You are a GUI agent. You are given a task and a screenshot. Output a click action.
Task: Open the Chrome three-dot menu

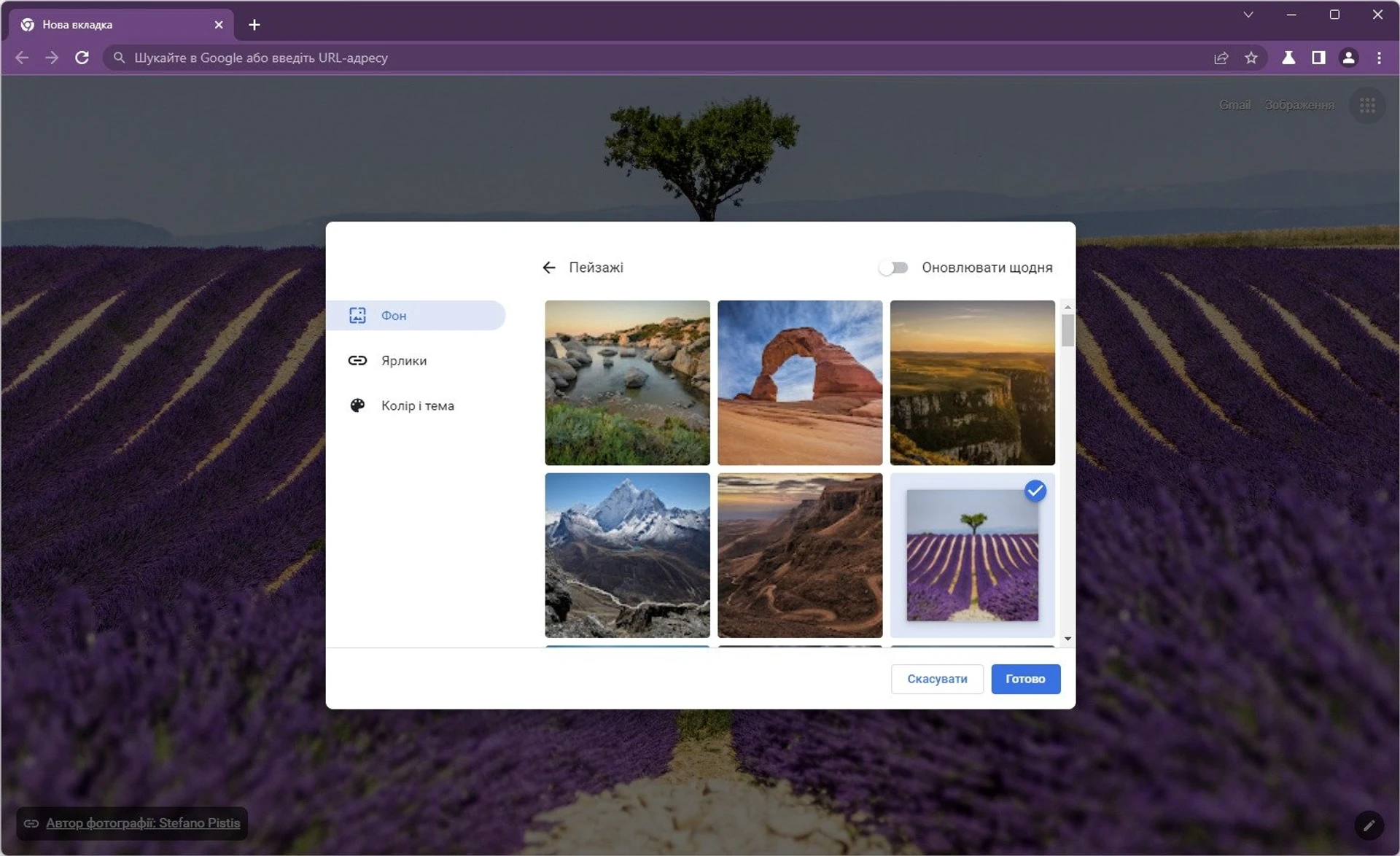tap(1379, 58)
